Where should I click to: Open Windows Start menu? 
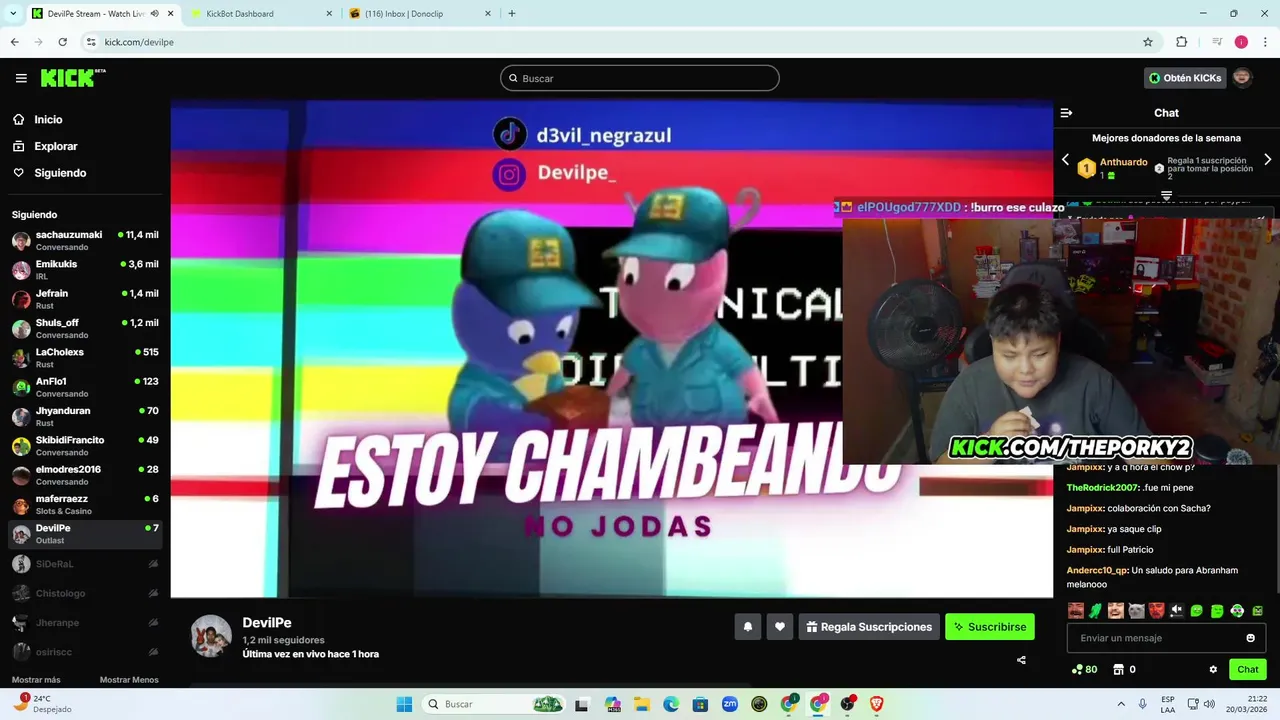[404, 704]
